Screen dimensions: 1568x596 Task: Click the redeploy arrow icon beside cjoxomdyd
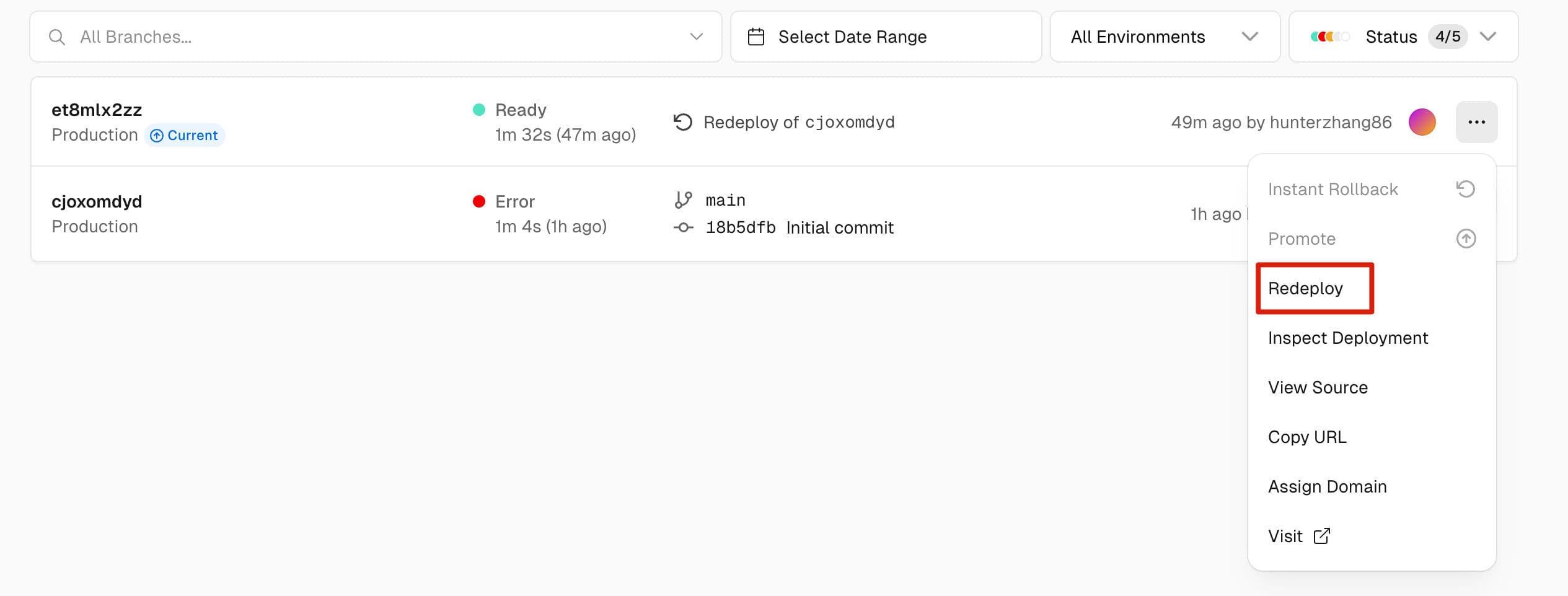tap(682, 122)
